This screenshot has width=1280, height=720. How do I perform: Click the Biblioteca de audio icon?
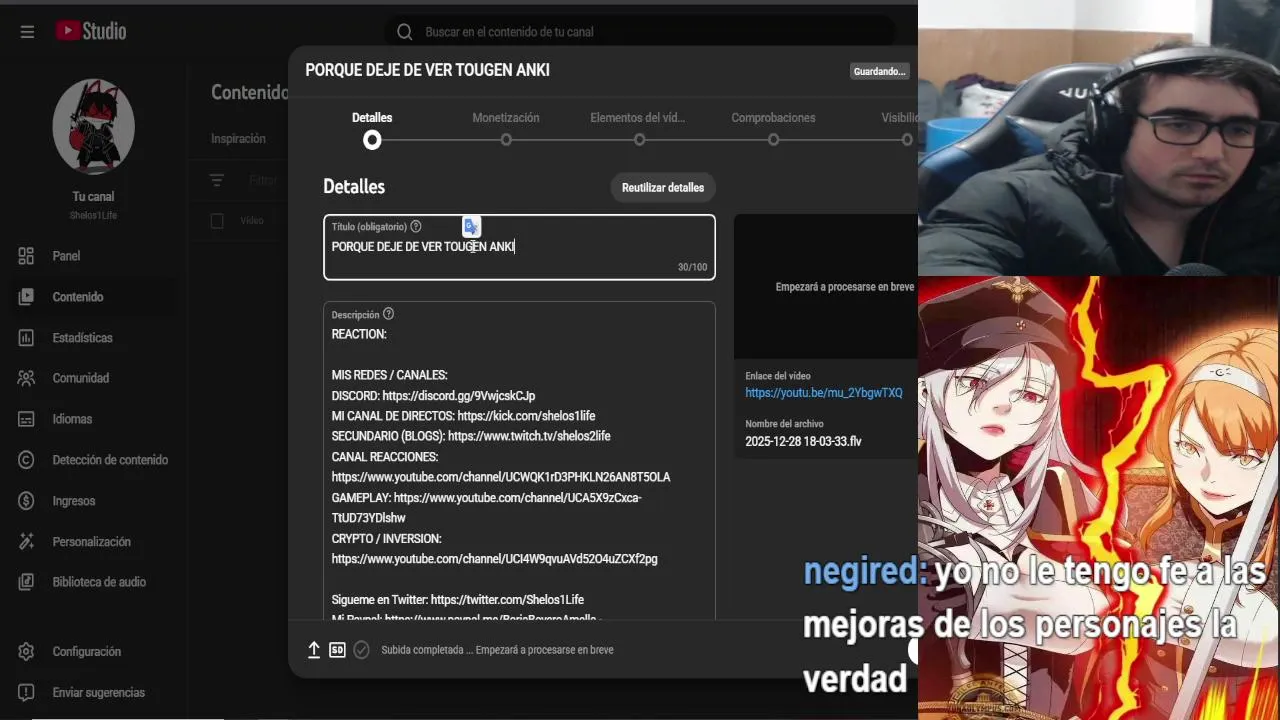[26, 582]
